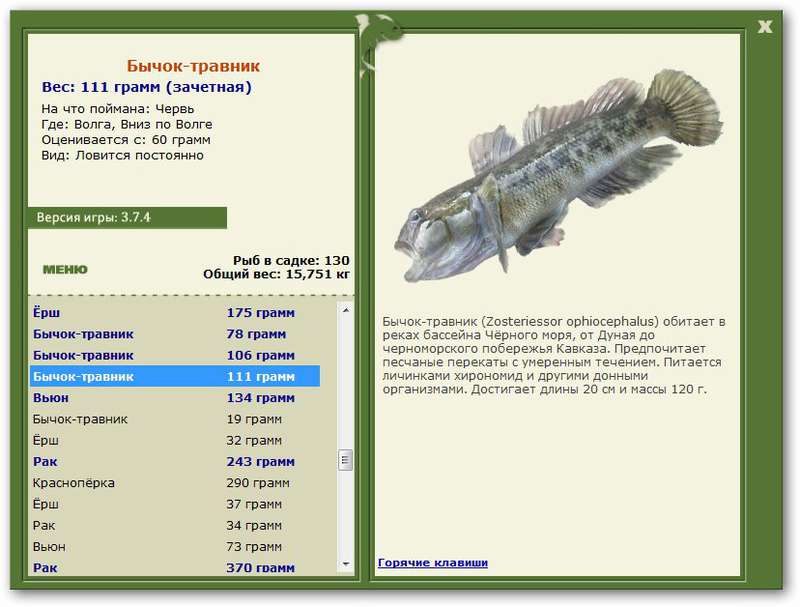This screenshot has height=607, width=800.
Task: Select the Ёрш 32 грамм row
Action: click(x=175, y=440)
